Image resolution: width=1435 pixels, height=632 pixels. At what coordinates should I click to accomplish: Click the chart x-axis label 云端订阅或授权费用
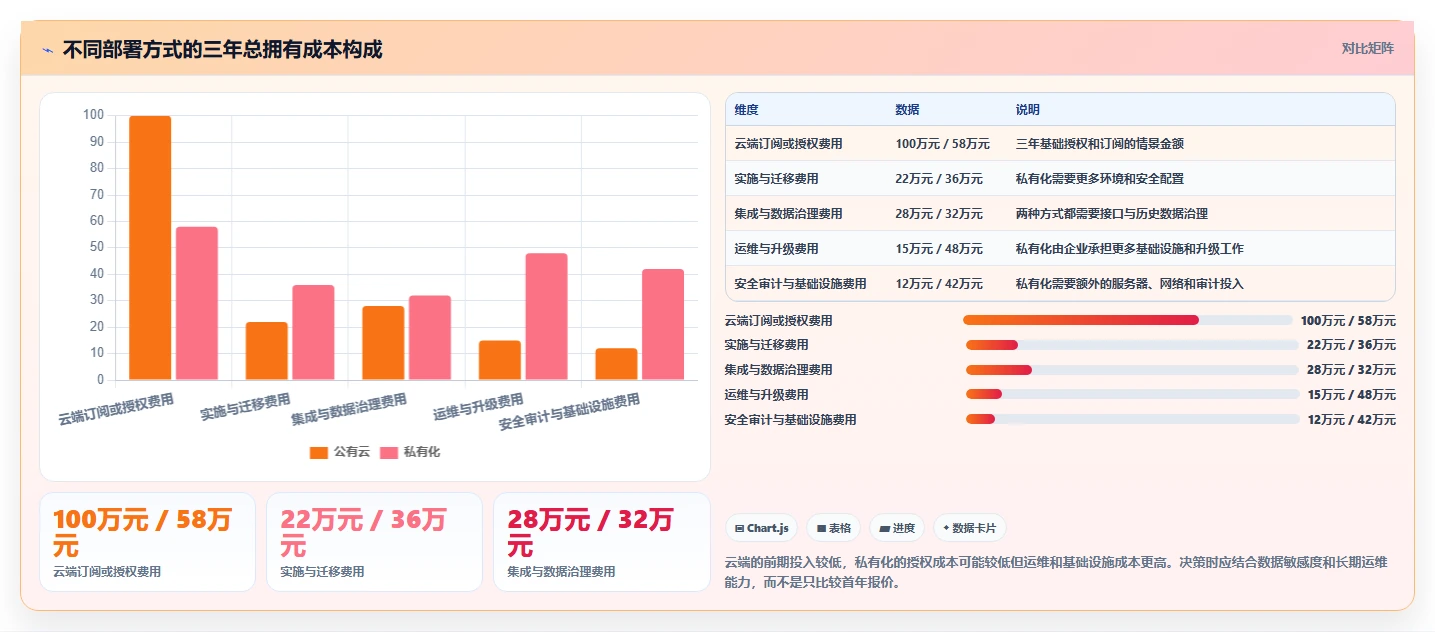coord(116,410)
